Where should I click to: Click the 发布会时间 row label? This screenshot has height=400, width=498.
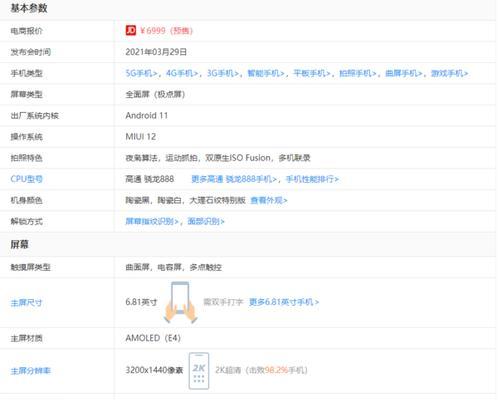pos(31,52)
